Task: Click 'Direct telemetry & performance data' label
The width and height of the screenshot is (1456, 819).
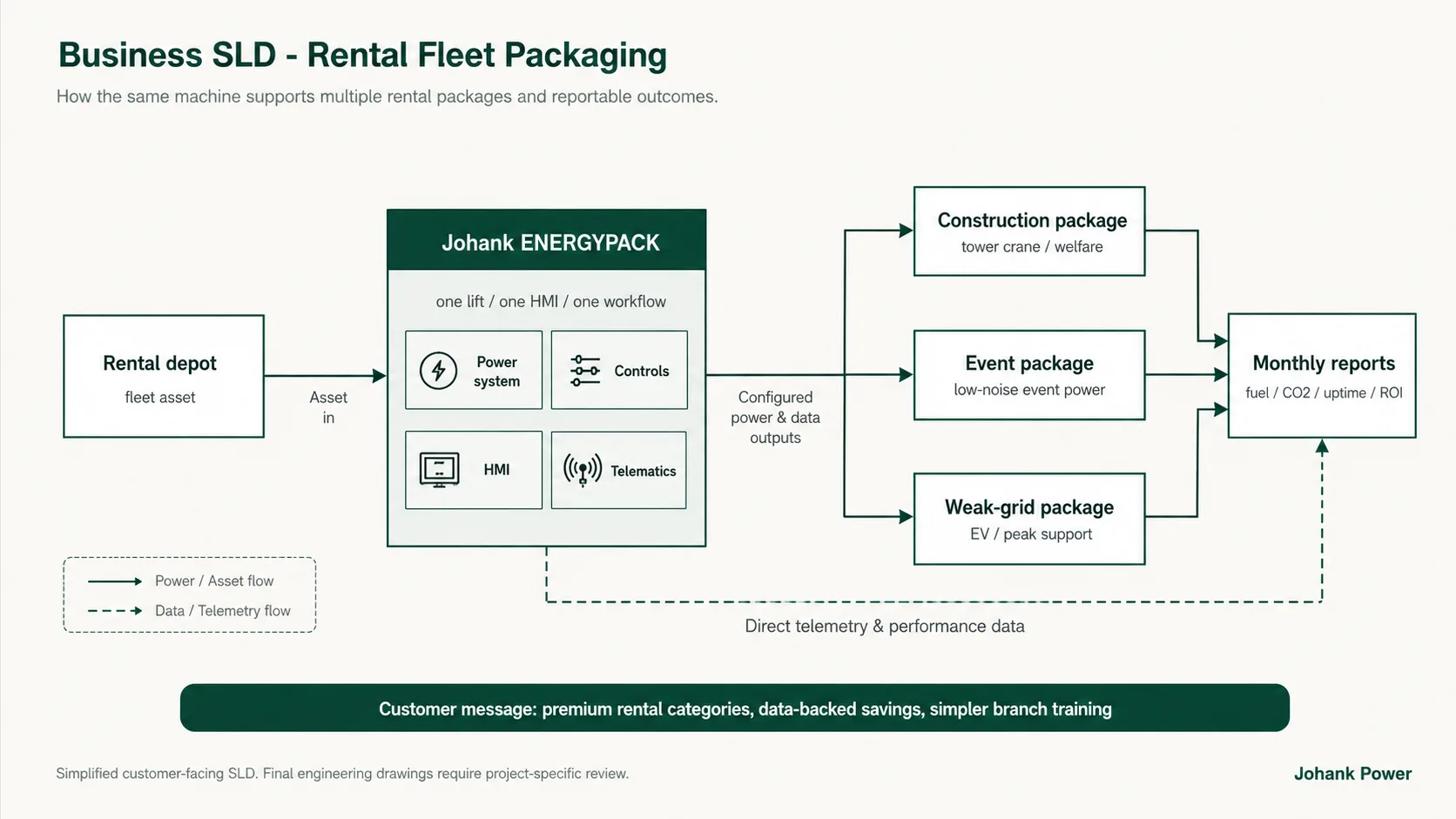Action: [885, 626]
